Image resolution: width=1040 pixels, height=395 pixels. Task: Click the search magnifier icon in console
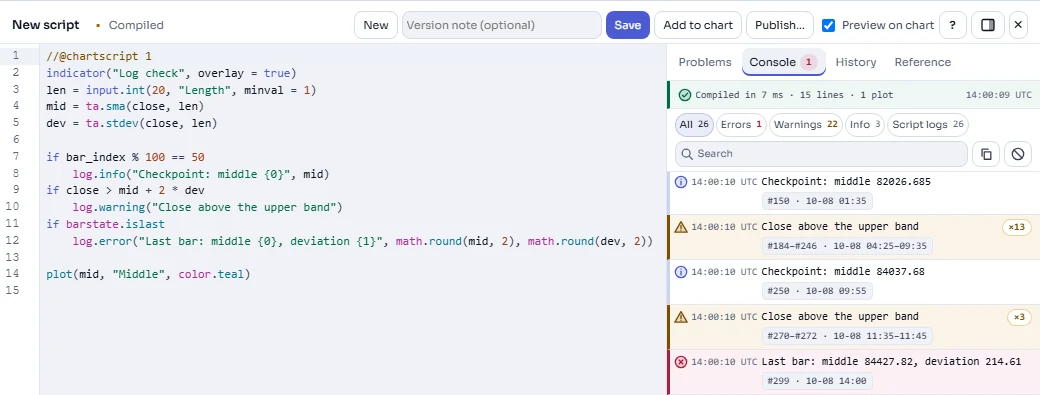(687, 154)
